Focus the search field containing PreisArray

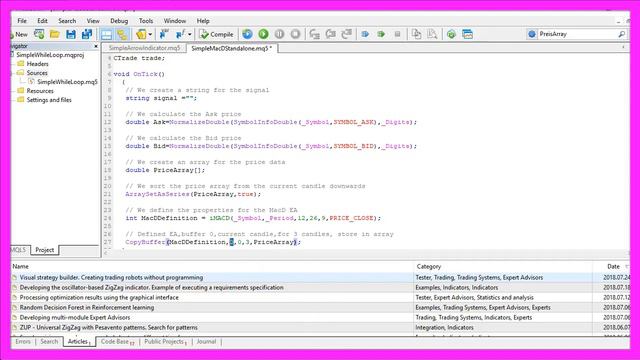577,34
